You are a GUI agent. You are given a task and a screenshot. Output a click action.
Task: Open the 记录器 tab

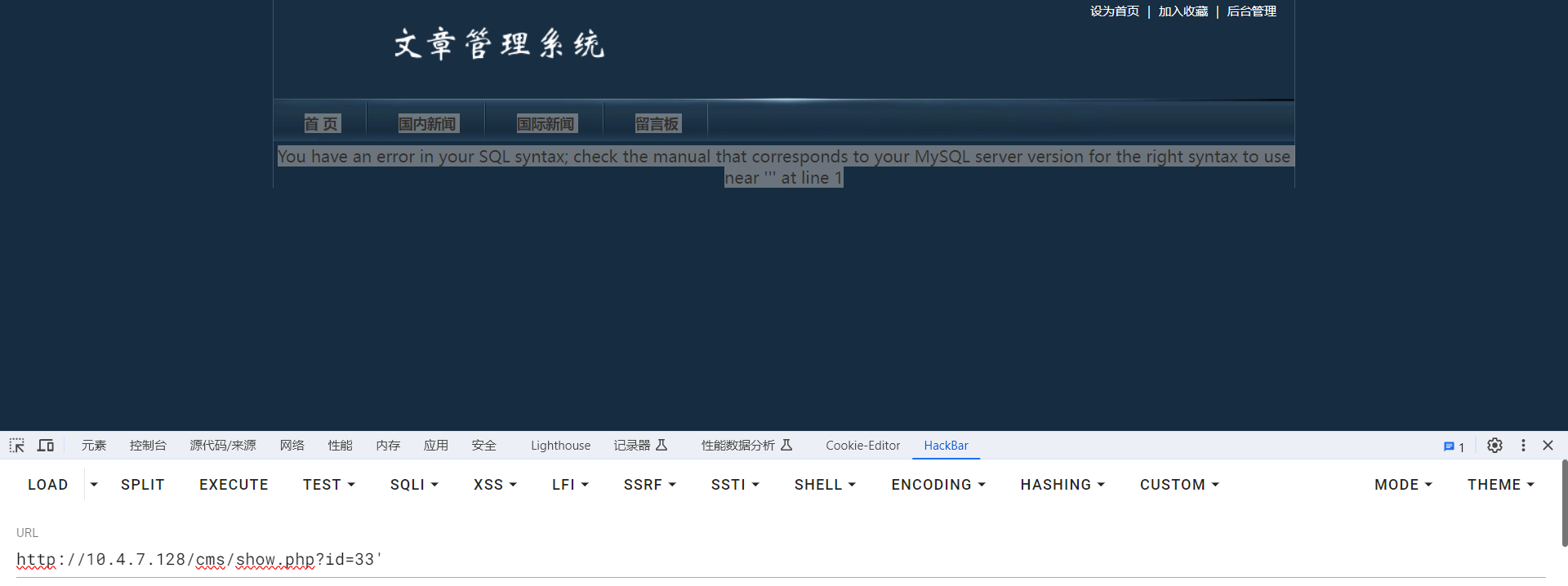(x=641, y=446)
